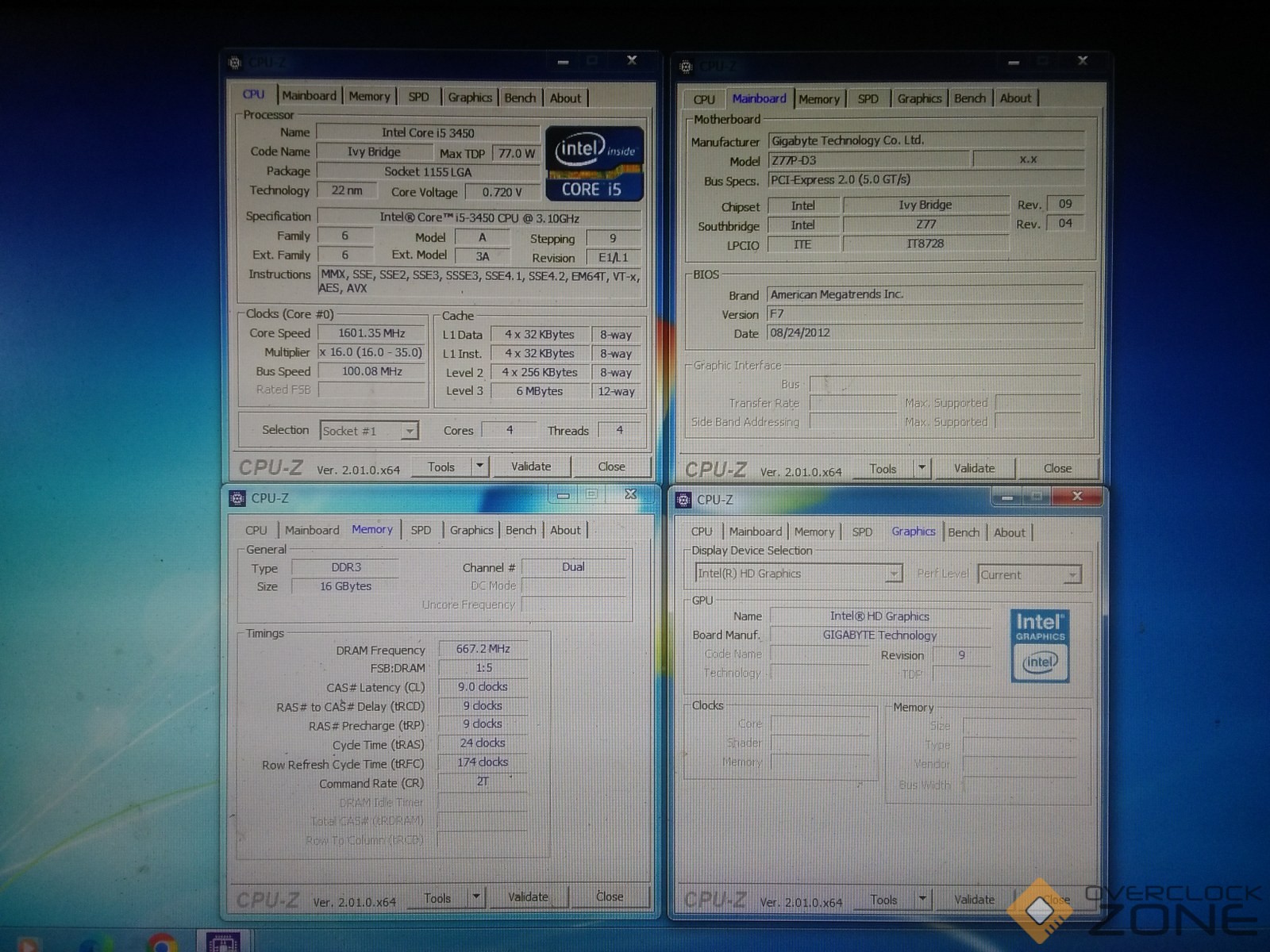This screenshot has width=1270, height=952.
Task: Open Intel(R) HD Graphics device dropdown
Action: 799,574
